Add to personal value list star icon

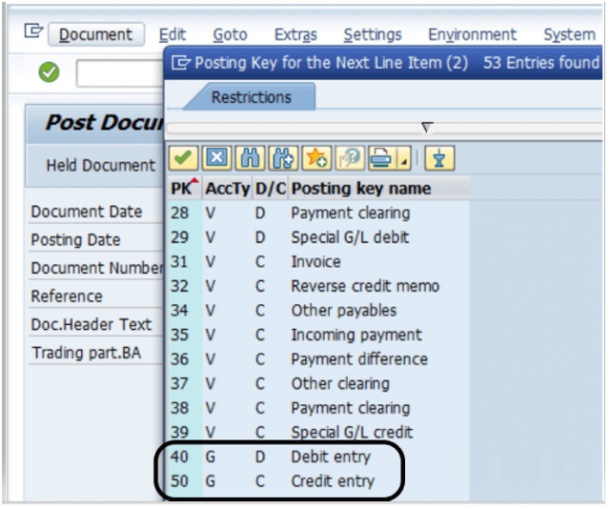(x=317, y=158)
